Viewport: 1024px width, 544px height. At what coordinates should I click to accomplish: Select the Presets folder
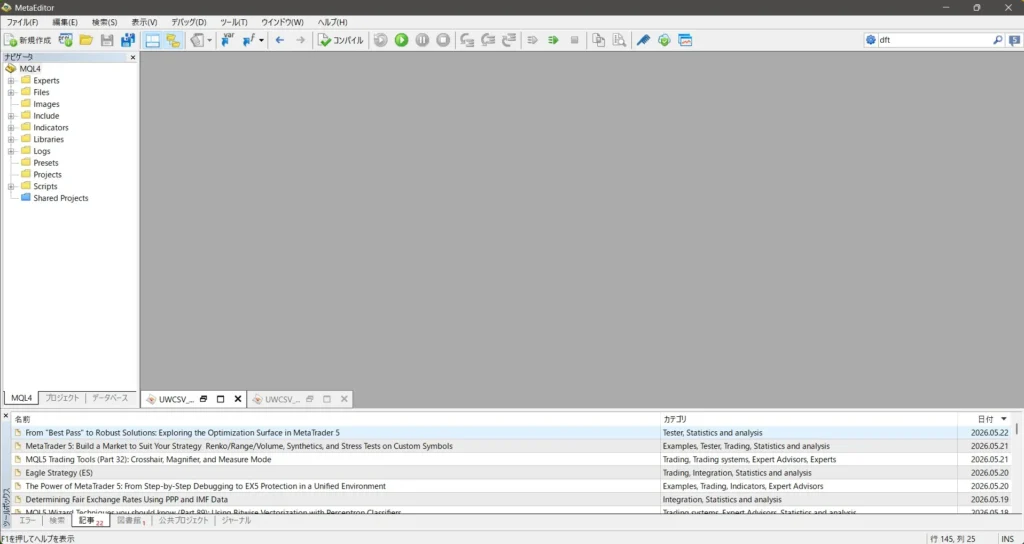pos(46,163)
